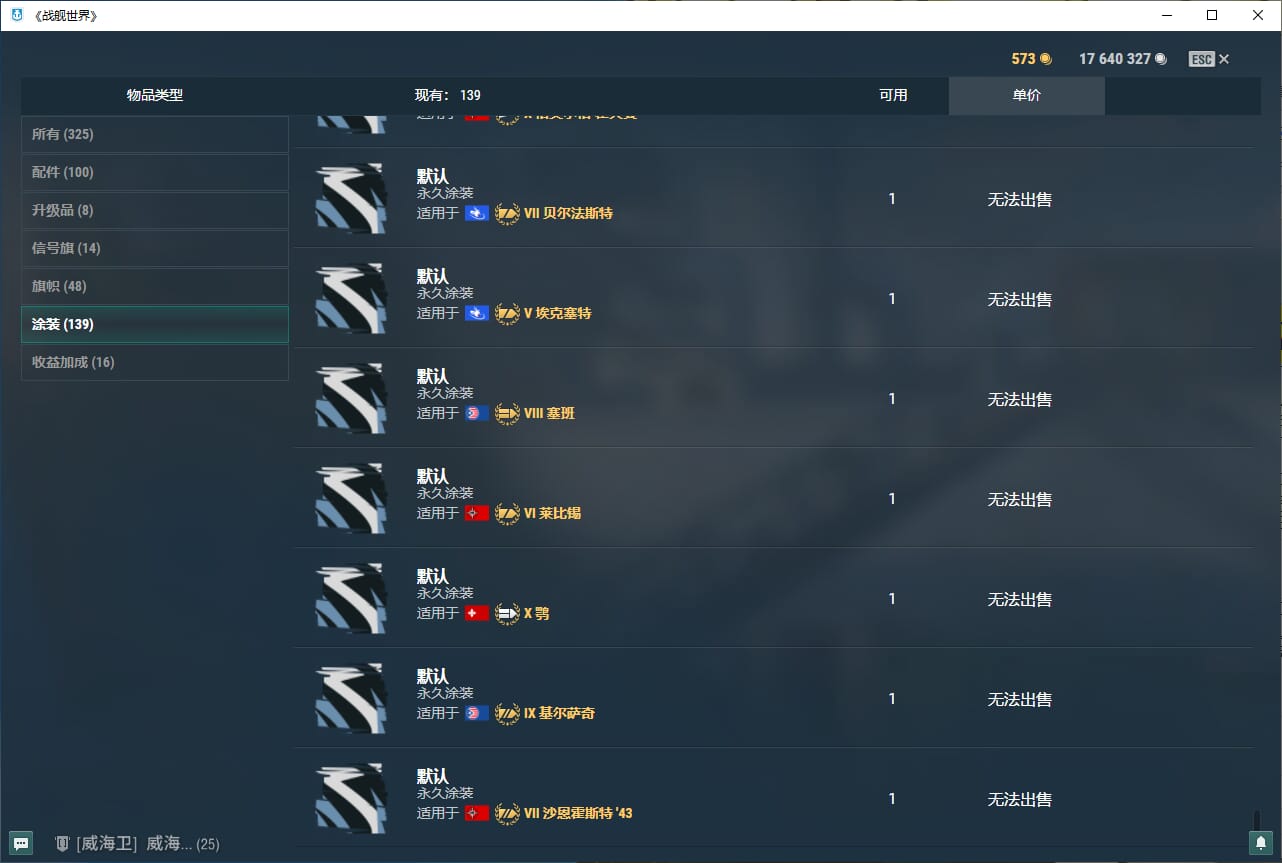
Task: Select the 所有 (325) category
Action: (x=155, y=134)
